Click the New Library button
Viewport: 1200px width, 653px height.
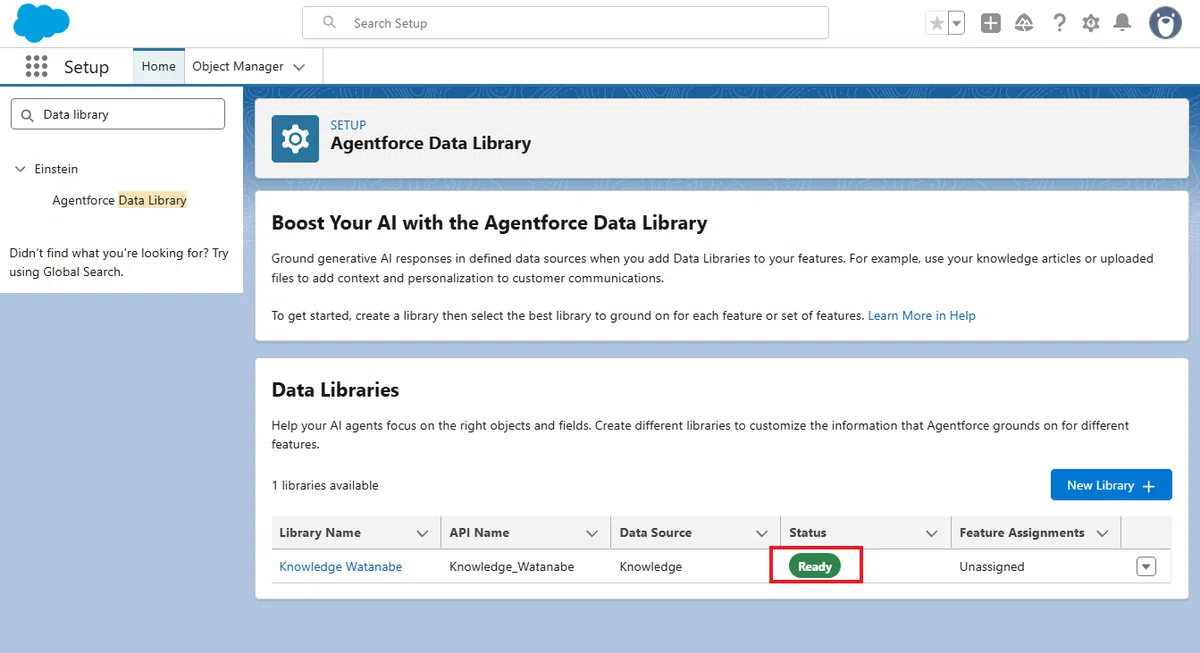[x=1111, y=485]
